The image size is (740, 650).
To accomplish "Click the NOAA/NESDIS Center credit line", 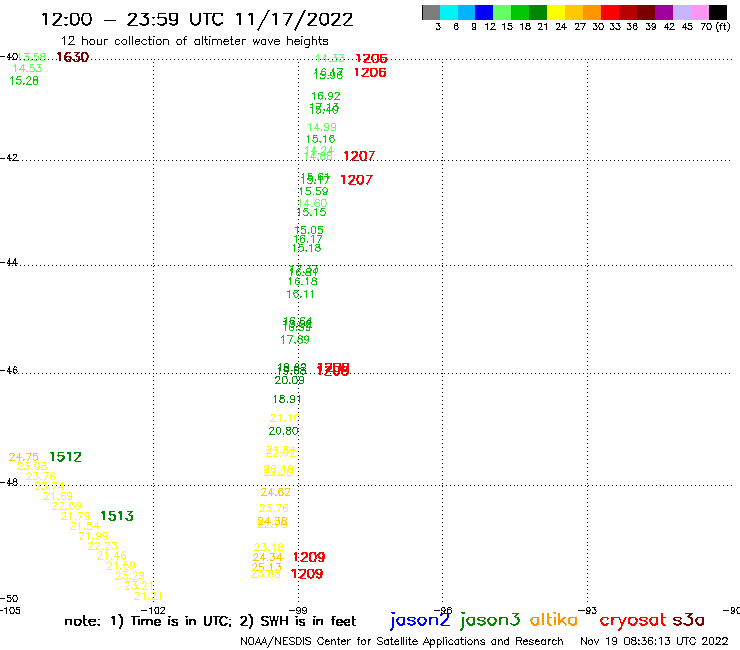I will pos(402,641).
